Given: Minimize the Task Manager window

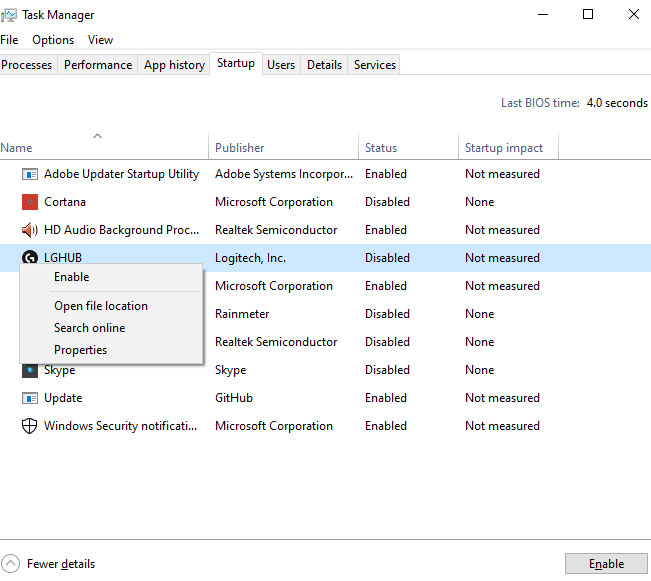Looking at the screenshot, I should tap(543, 15).
